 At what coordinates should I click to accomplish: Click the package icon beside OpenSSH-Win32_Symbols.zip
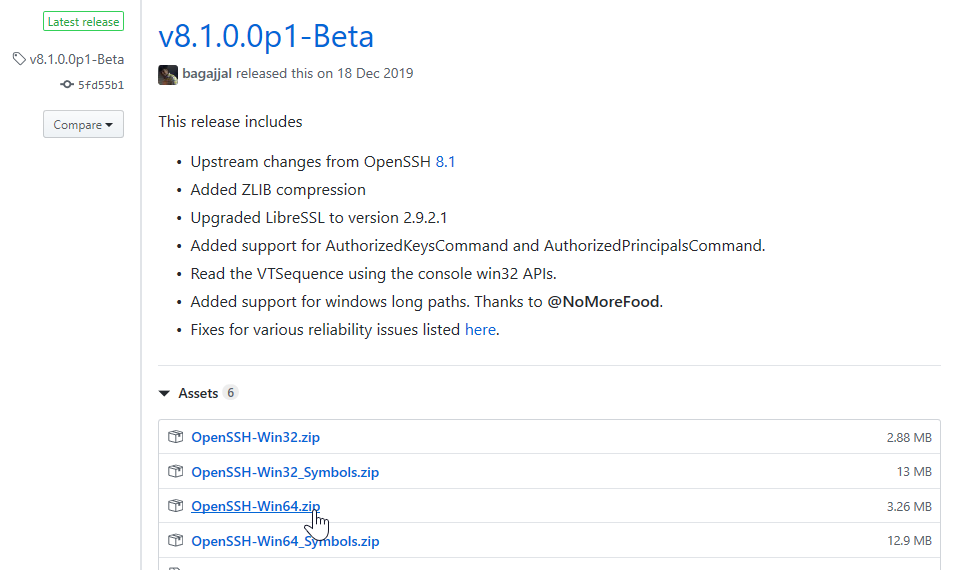click(176, 471)
